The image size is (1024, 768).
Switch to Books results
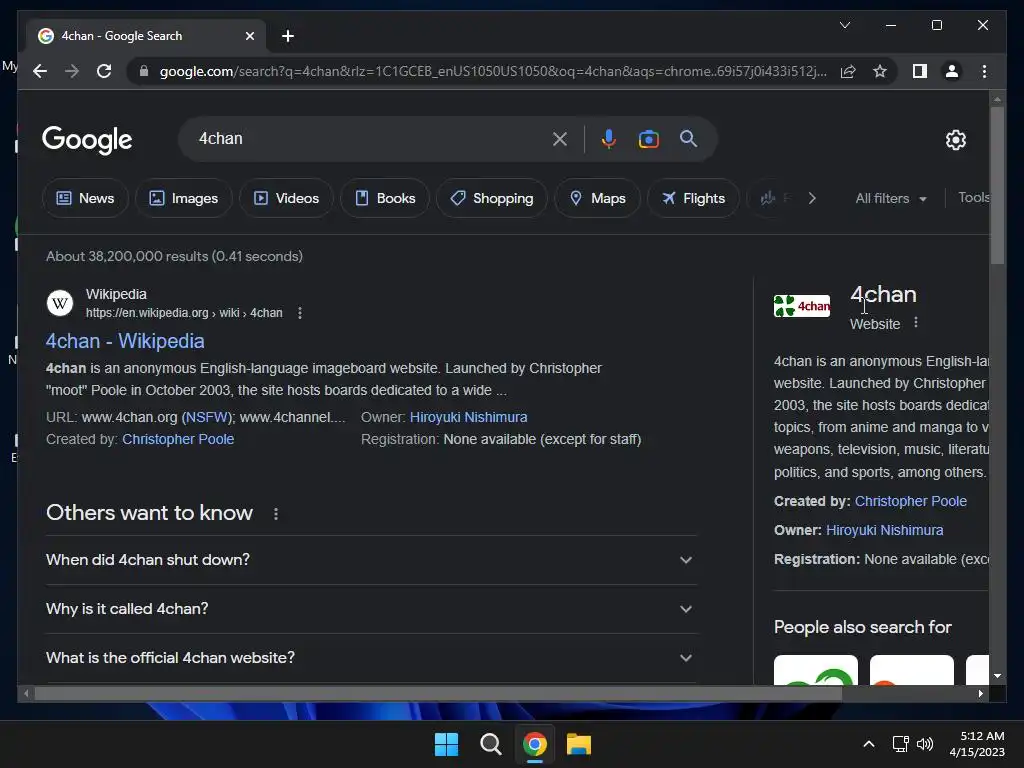point(385,198)
